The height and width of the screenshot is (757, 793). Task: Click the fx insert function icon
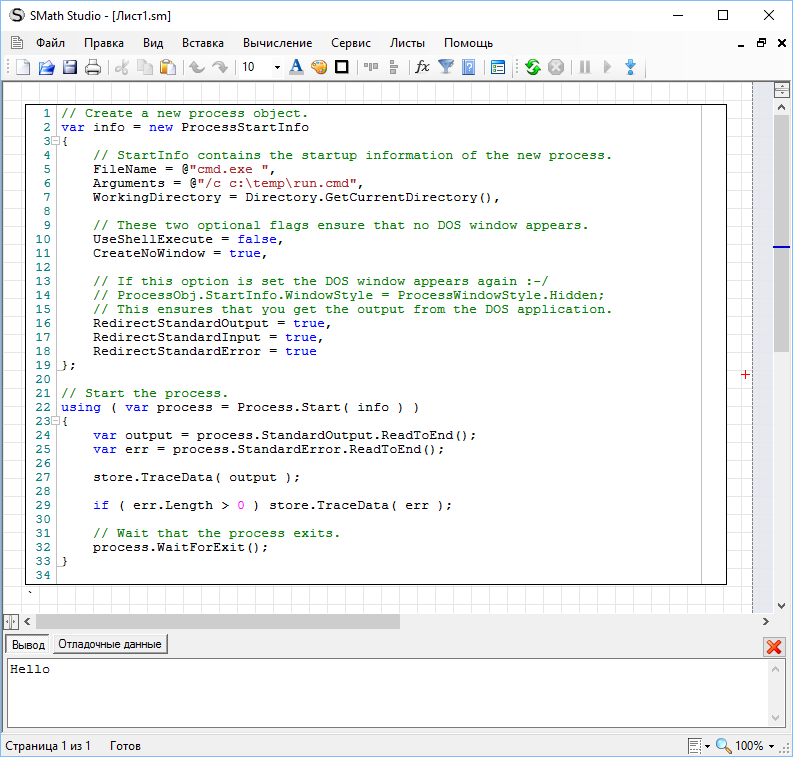click(x=422, y=67)
